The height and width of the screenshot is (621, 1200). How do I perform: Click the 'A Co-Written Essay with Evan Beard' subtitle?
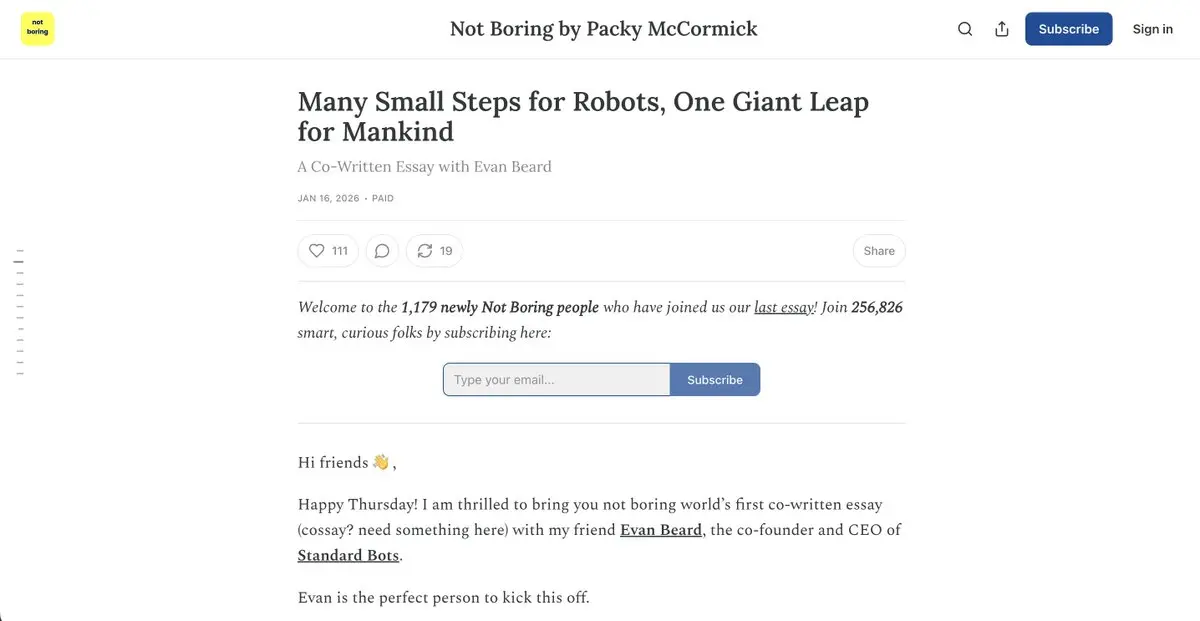[424, 167]
